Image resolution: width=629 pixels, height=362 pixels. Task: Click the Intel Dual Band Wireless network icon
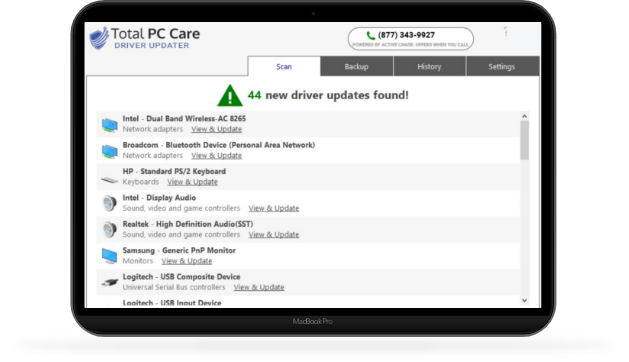click(110, 125)
